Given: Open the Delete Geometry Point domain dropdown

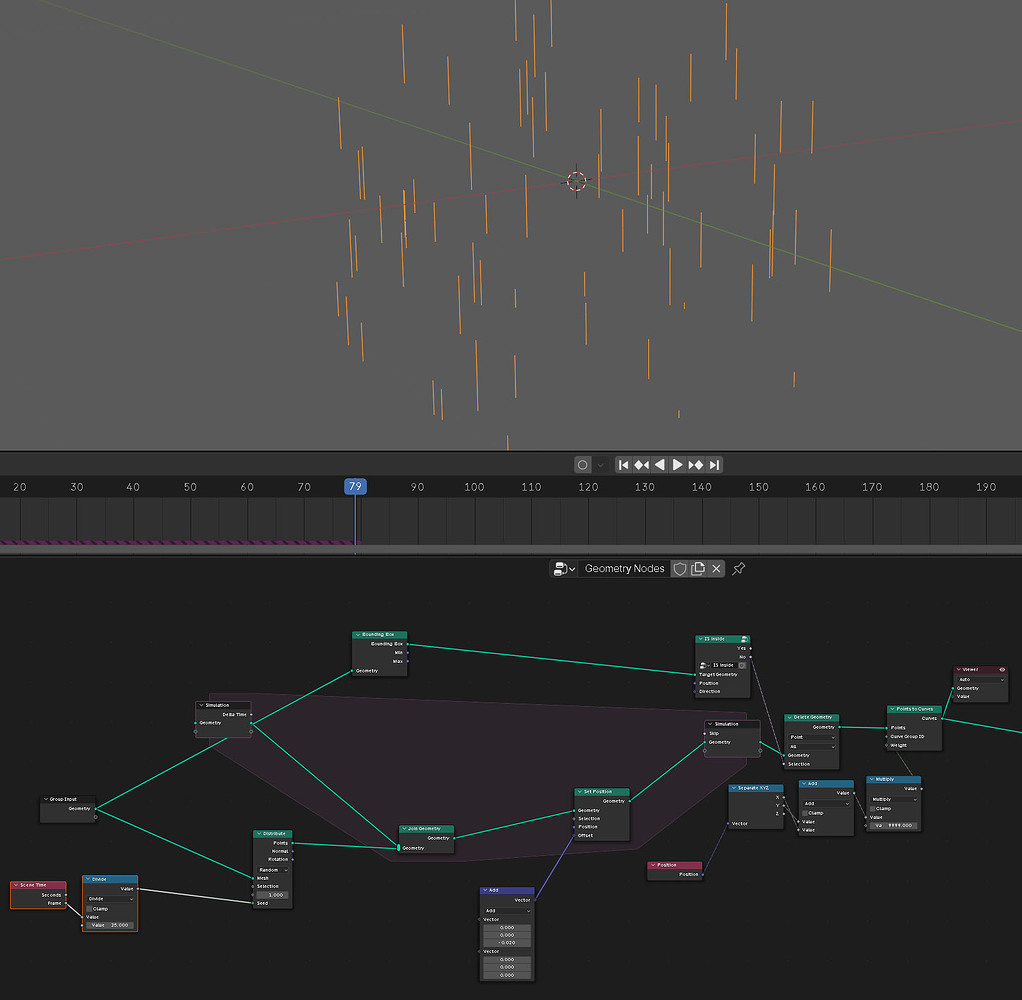Looking at the screenshot, I should pyautogui.click(x=811, y=737).
